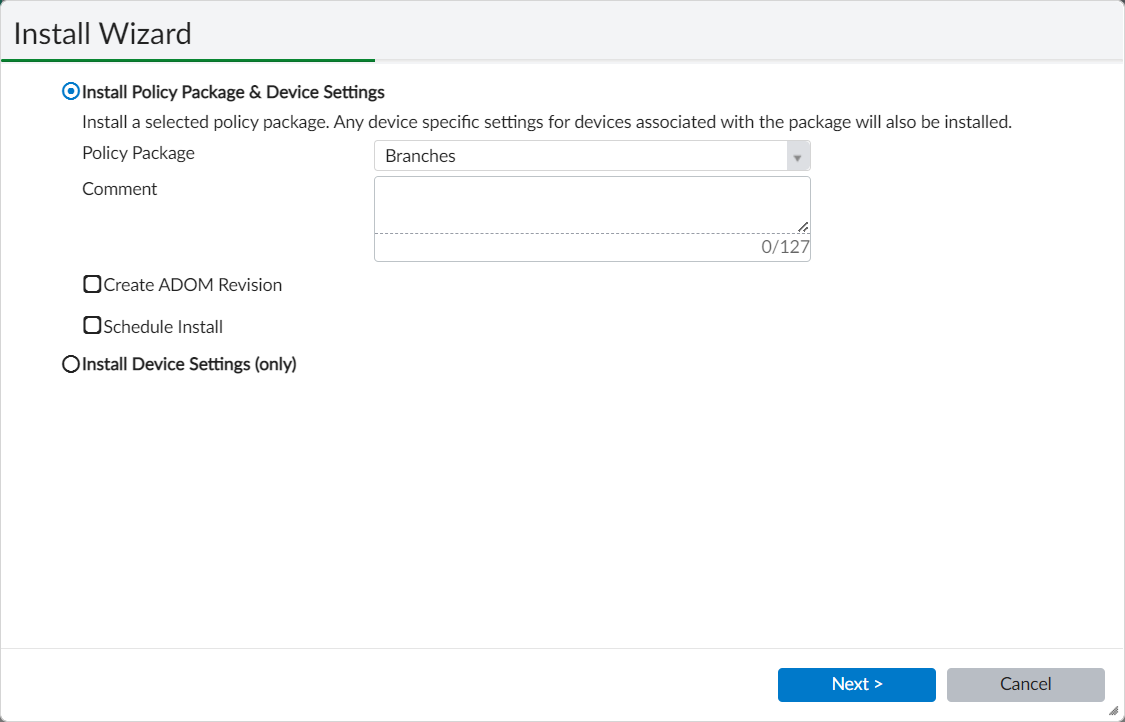Enable the Create ADOM Revision checkbox
This screenshot has width=1125, height=722.
pyautogui.click(x=92, y=284)
